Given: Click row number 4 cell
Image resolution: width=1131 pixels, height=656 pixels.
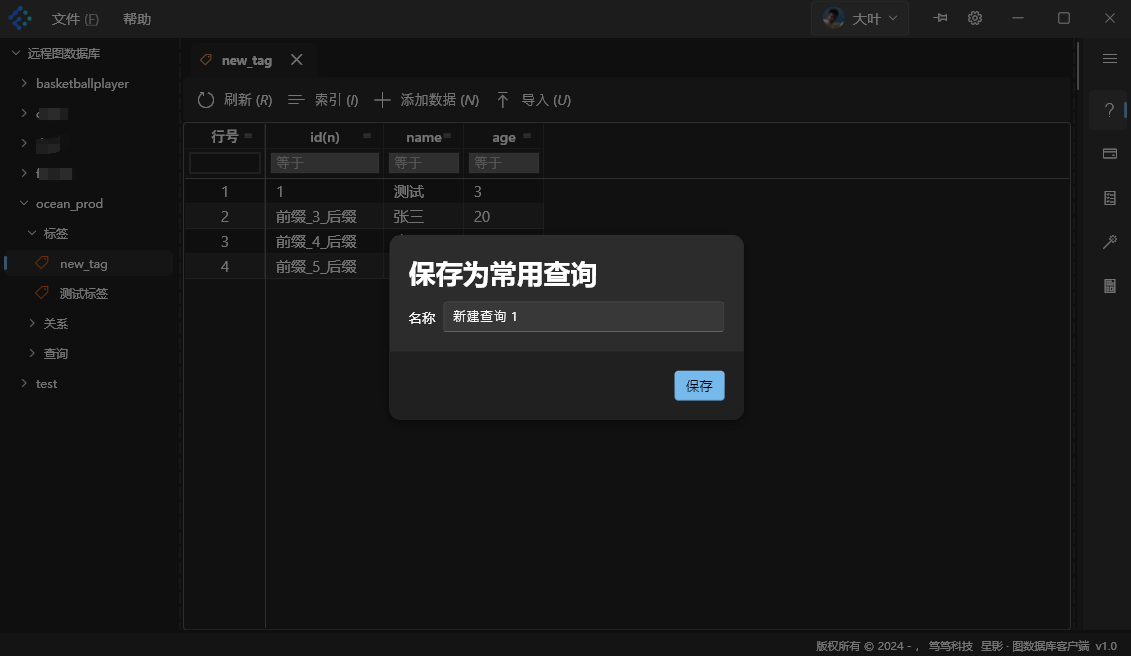Looking at the screenshot, I should click(224, 266).
